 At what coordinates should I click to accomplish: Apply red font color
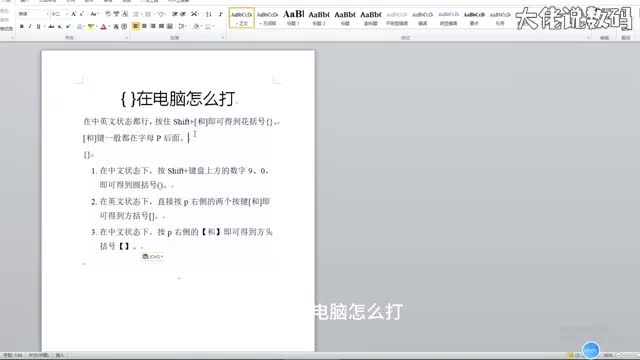point(103,27)
